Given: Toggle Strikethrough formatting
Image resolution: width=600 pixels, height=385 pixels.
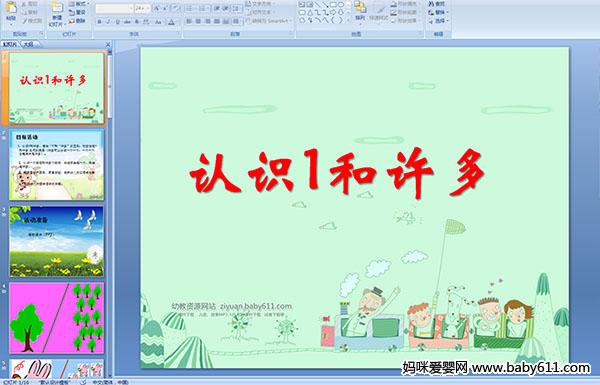Looking at the screenshot, I should 127,22.
